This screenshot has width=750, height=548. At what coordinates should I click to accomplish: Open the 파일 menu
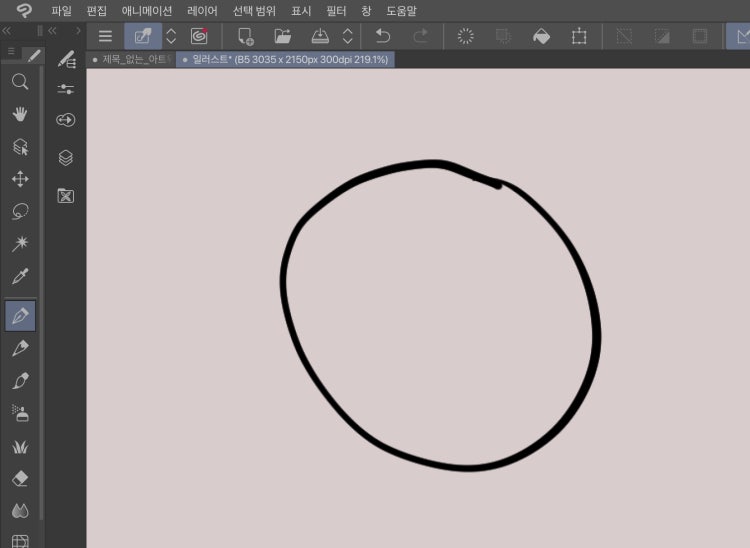pos(61,11)
